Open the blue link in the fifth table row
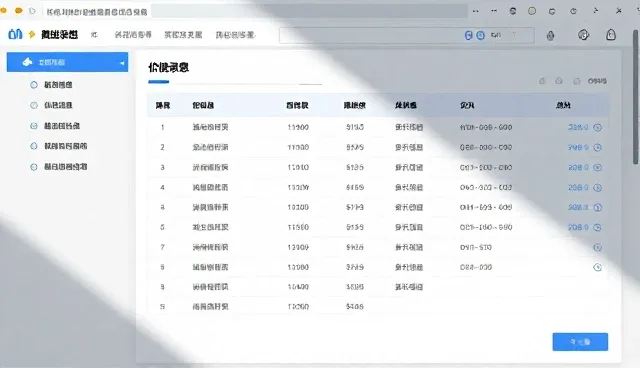The height and width of the screenshot is (368, 640). pyautogui.click(x=578, y=207)
